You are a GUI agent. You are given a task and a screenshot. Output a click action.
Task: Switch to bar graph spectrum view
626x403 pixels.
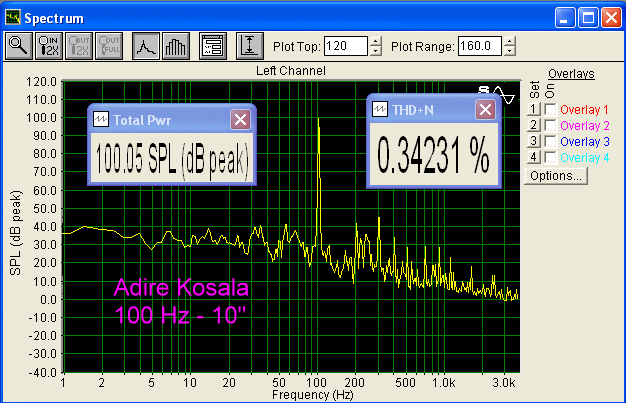[x=176, y=45]
